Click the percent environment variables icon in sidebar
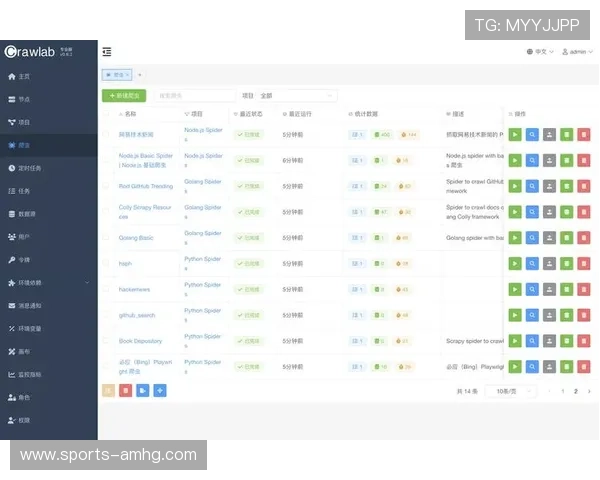Screen dimensions: 600x480 [12, 328]
